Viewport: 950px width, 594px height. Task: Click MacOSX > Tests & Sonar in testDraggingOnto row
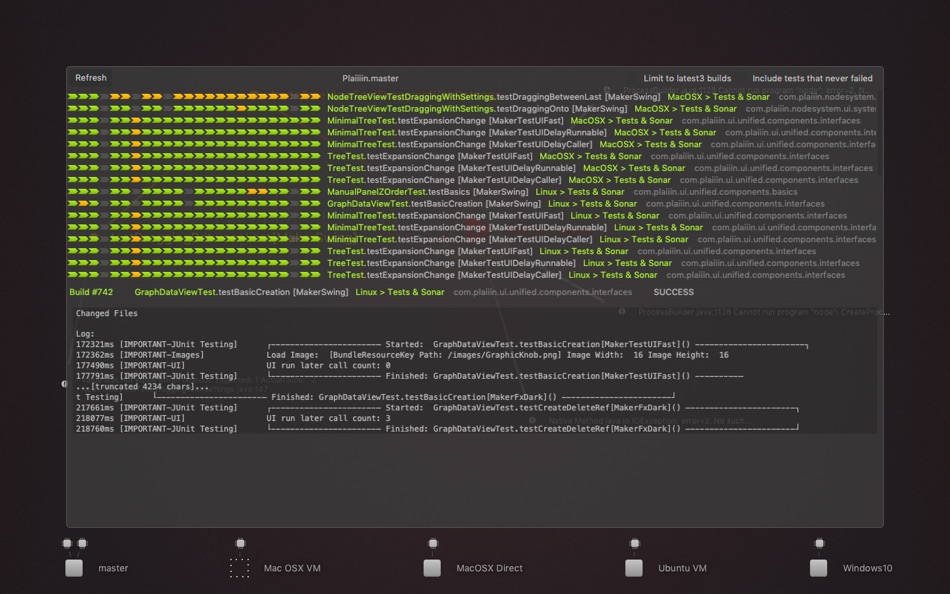[x=685, y=108]
